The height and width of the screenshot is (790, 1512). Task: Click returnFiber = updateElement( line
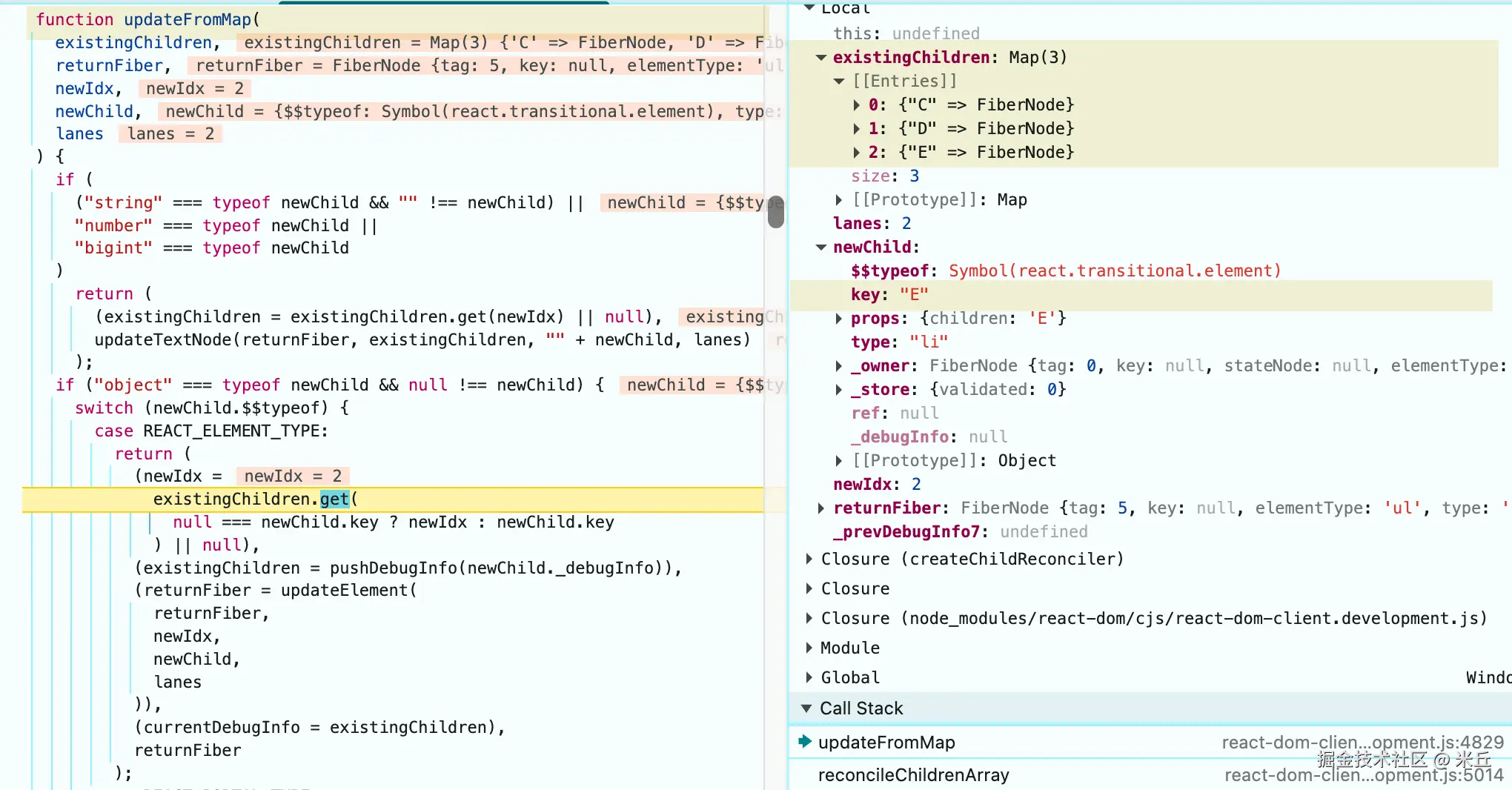[276, 591]
